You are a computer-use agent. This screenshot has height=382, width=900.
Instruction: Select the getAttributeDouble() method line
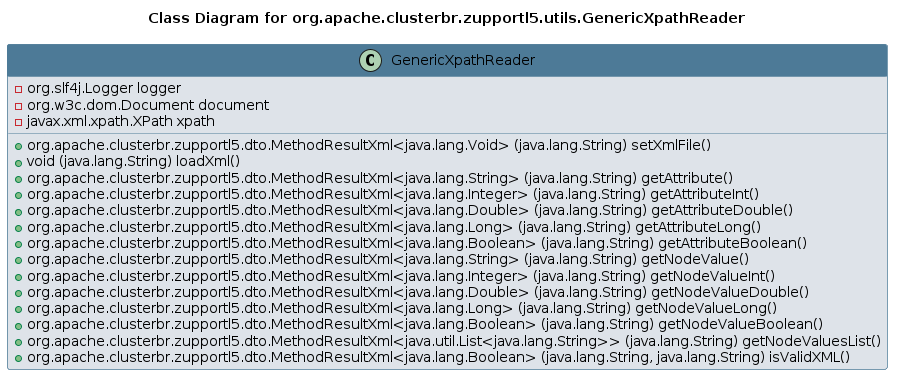pos(410,211)
